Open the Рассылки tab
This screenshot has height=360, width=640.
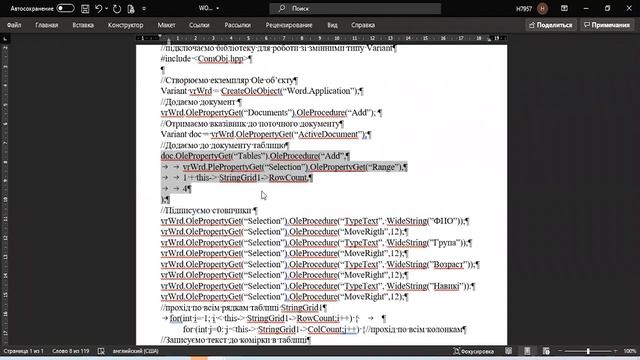click(x=238, y=25)
